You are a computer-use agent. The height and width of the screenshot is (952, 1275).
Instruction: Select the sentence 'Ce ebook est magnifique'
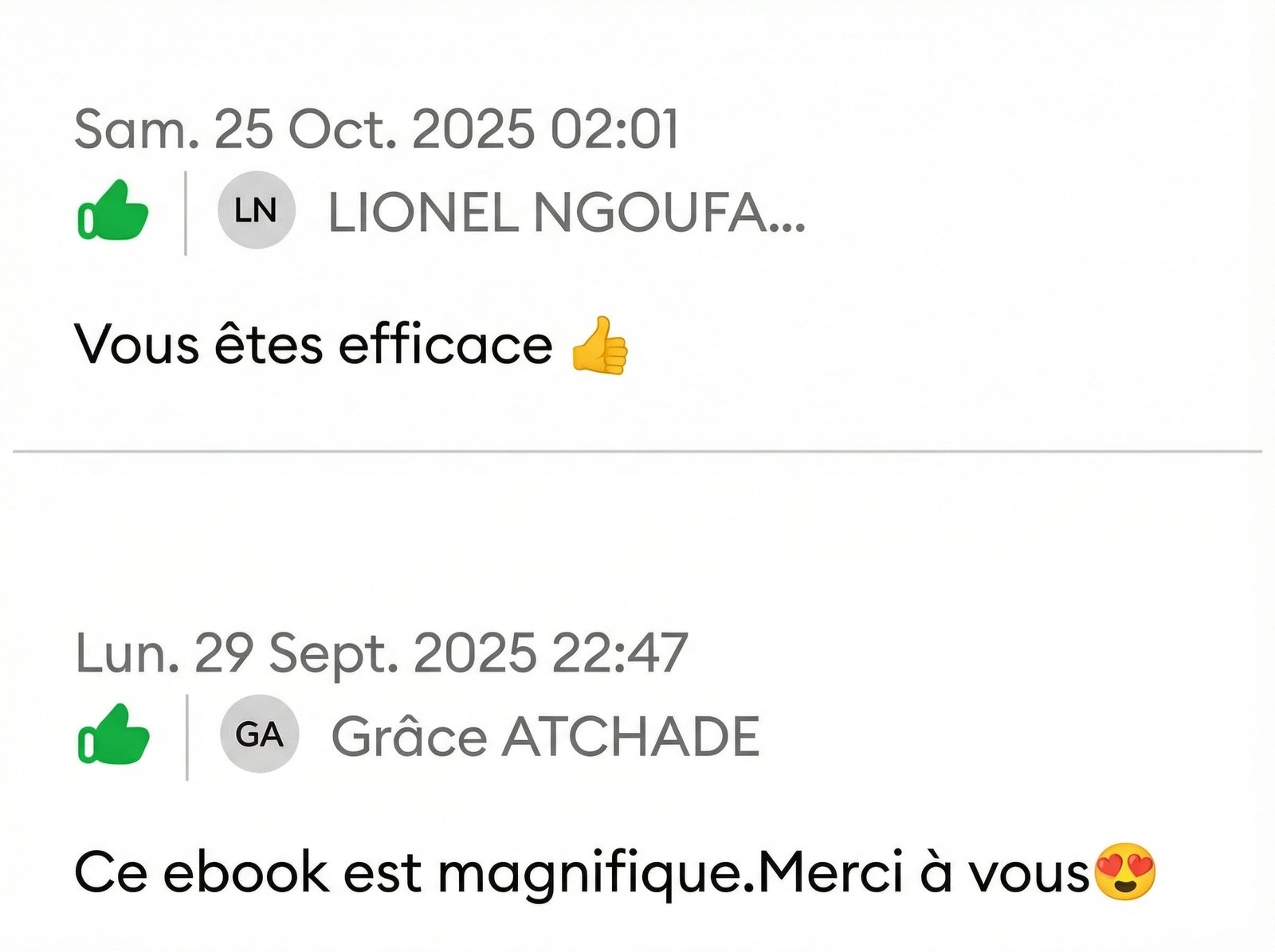(x=413, y=873)
